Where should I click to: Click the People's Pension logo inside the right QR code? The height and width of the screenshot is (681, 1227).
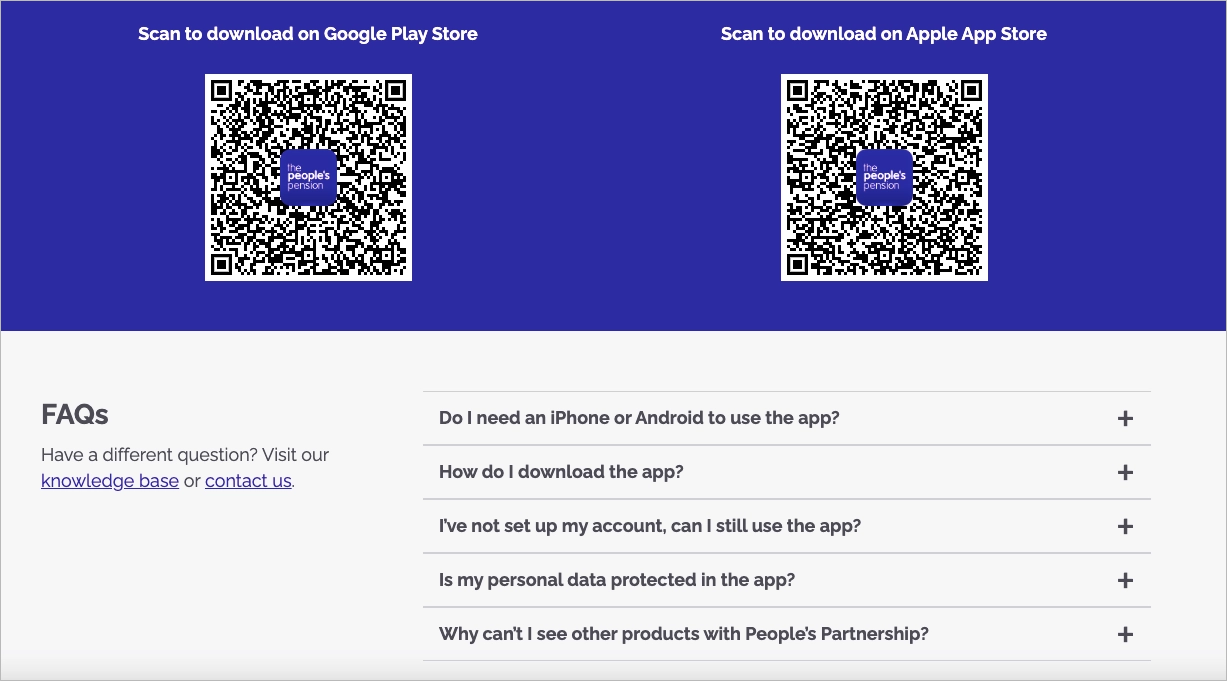coord(884,177)
